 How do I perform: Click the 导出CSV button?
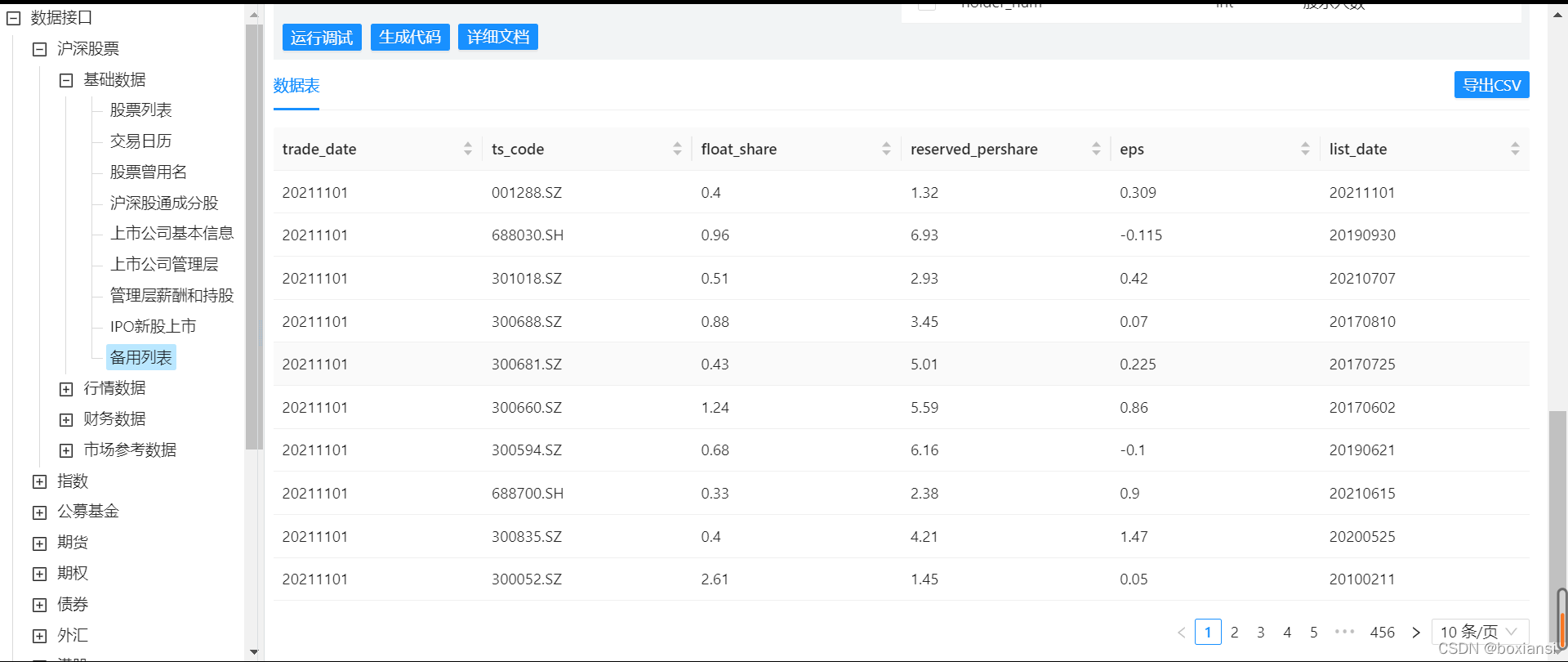pos(1491,85)
